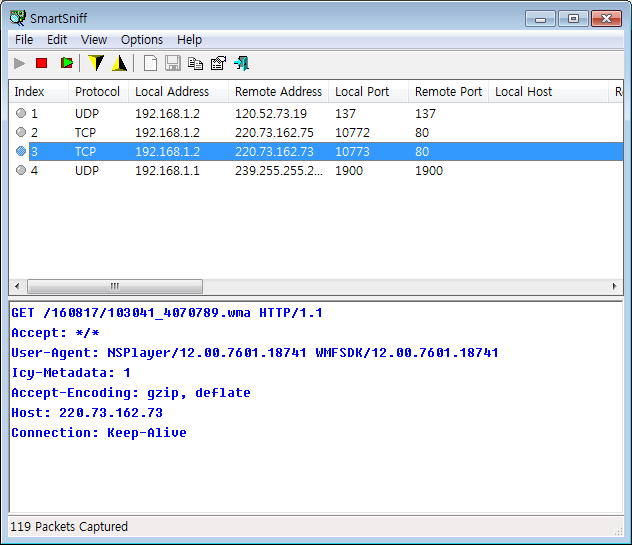Click the Connection: Keep-Alive line
Screen dimensions: 632x545
[99, 433]
